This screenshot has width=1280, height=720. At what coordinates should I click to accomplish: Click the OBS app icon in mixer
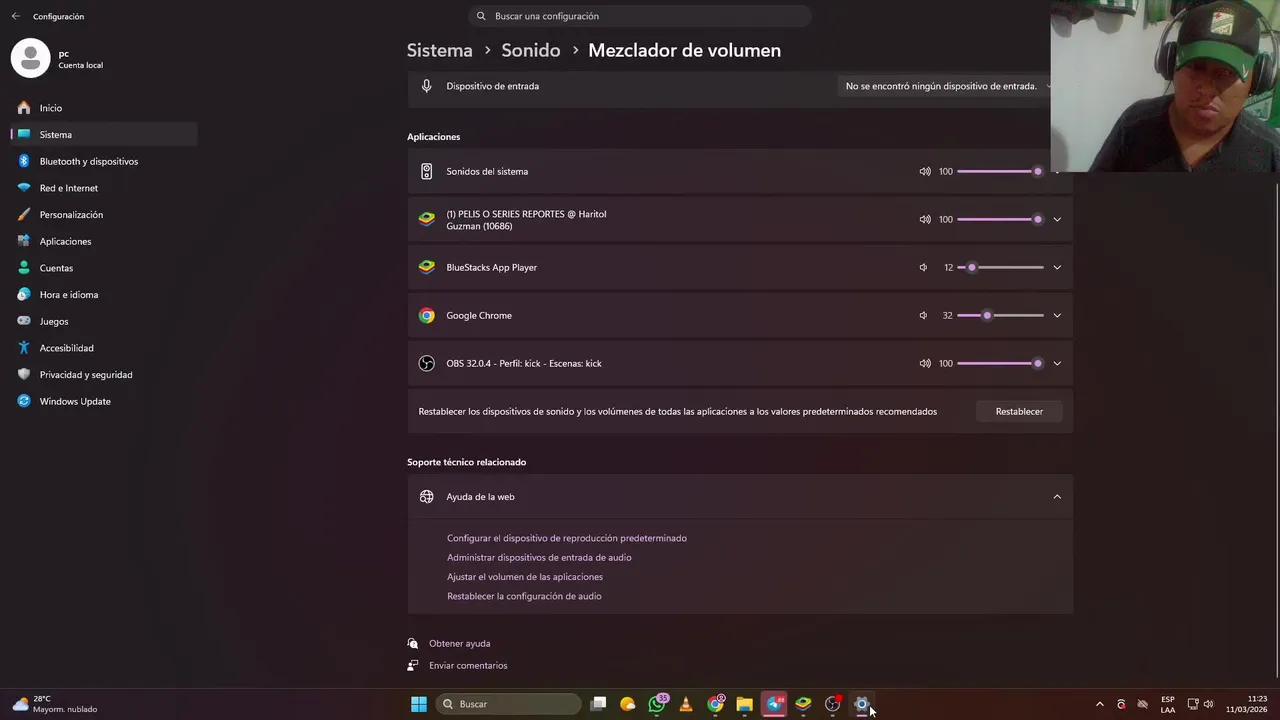point(427,363)
